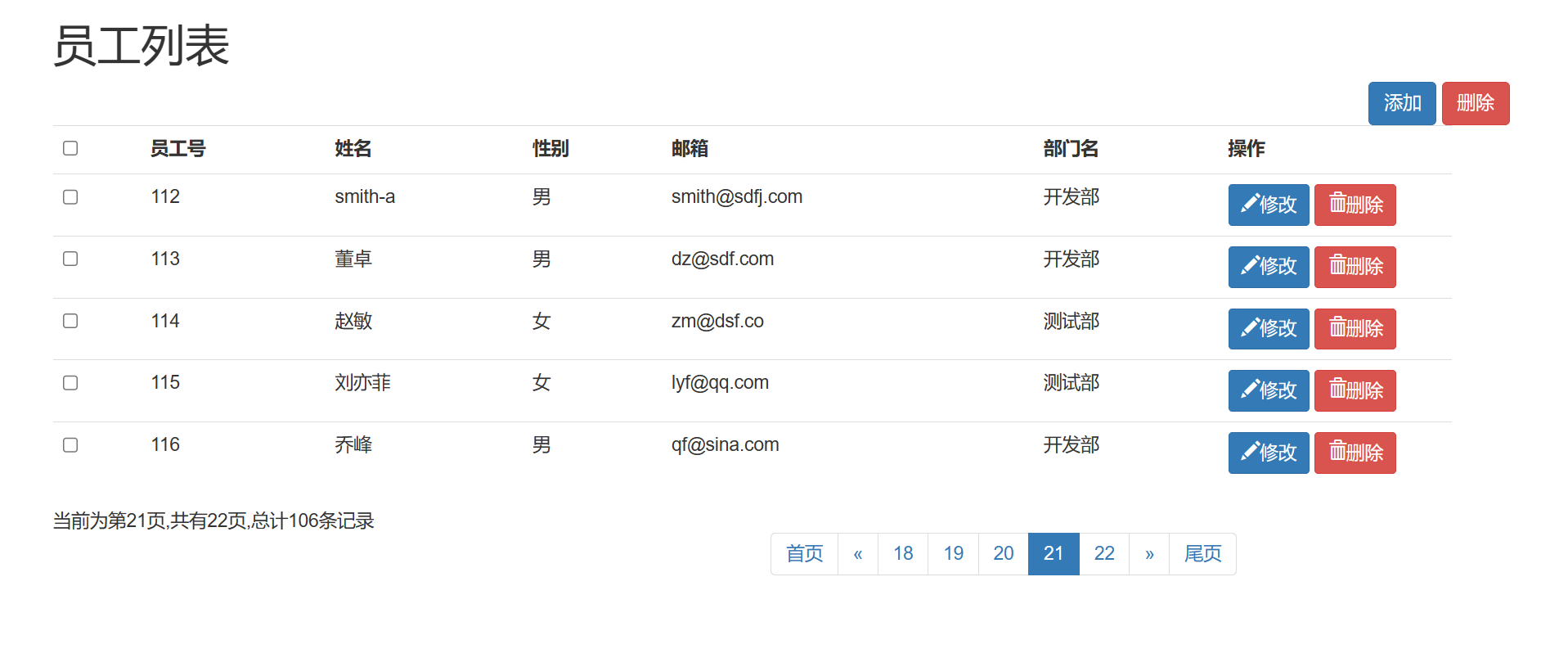Click the blue 添加 button

pyautogui.click(x=1402, y=103)
